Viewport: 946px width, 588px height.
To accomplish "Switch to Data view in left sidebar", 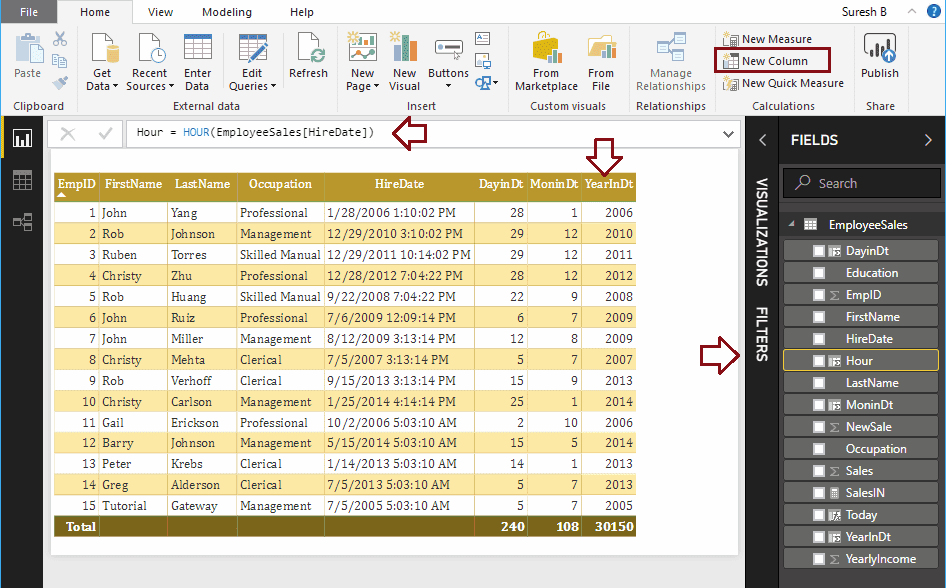I will (22, 180).
